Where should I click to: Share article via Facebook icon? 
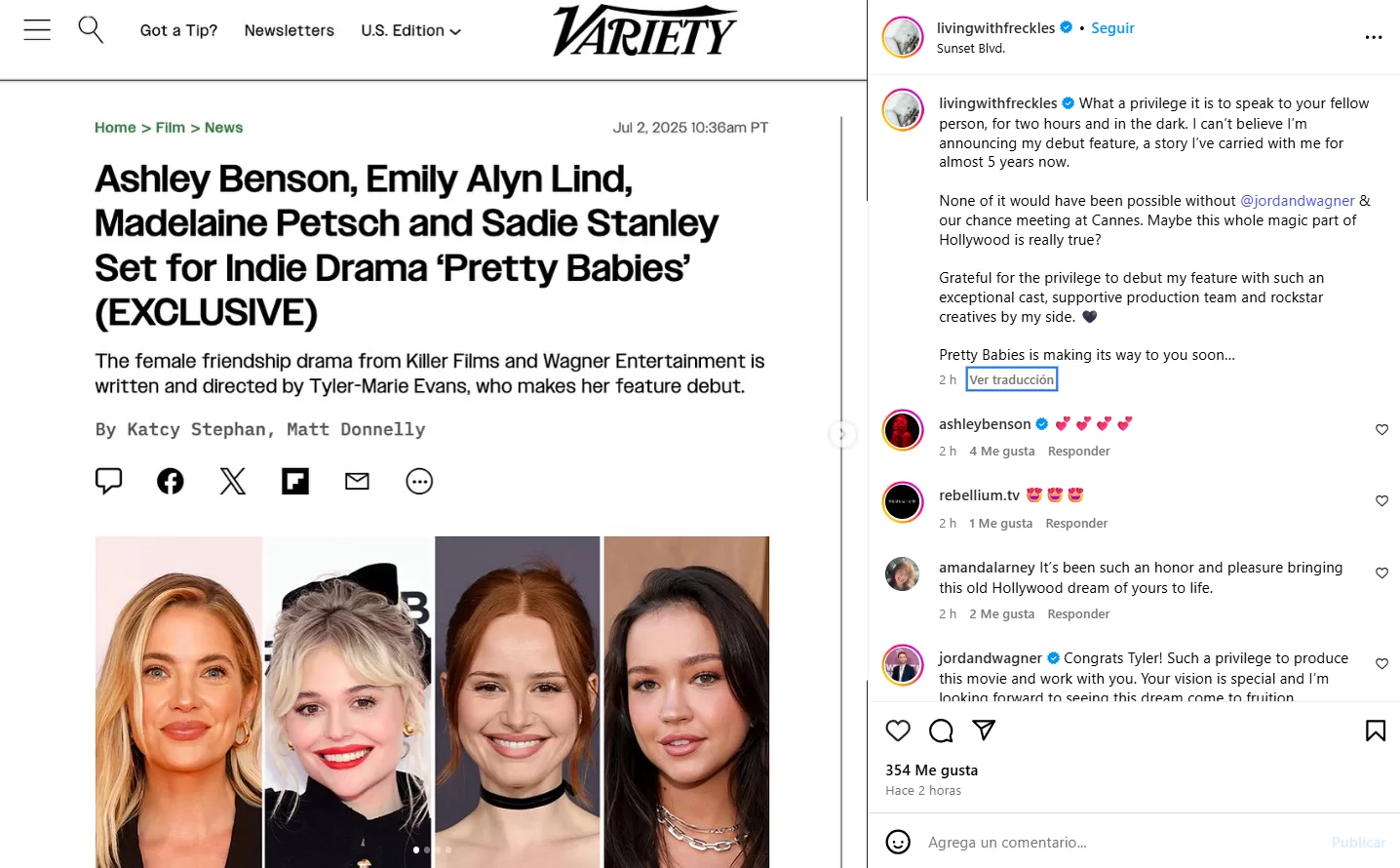pos(171,481)
